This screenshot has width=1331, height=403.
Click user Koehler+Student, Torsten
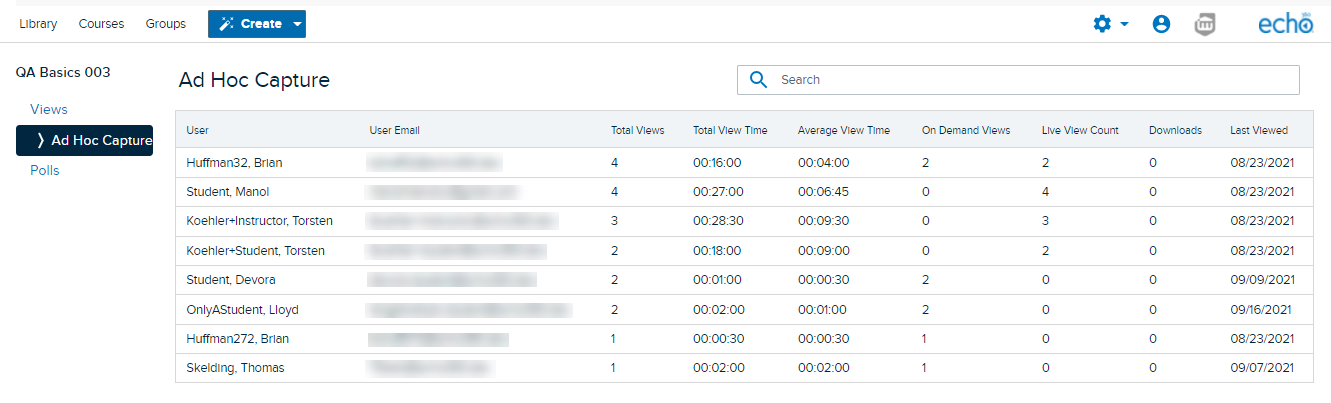click(255, 250)
